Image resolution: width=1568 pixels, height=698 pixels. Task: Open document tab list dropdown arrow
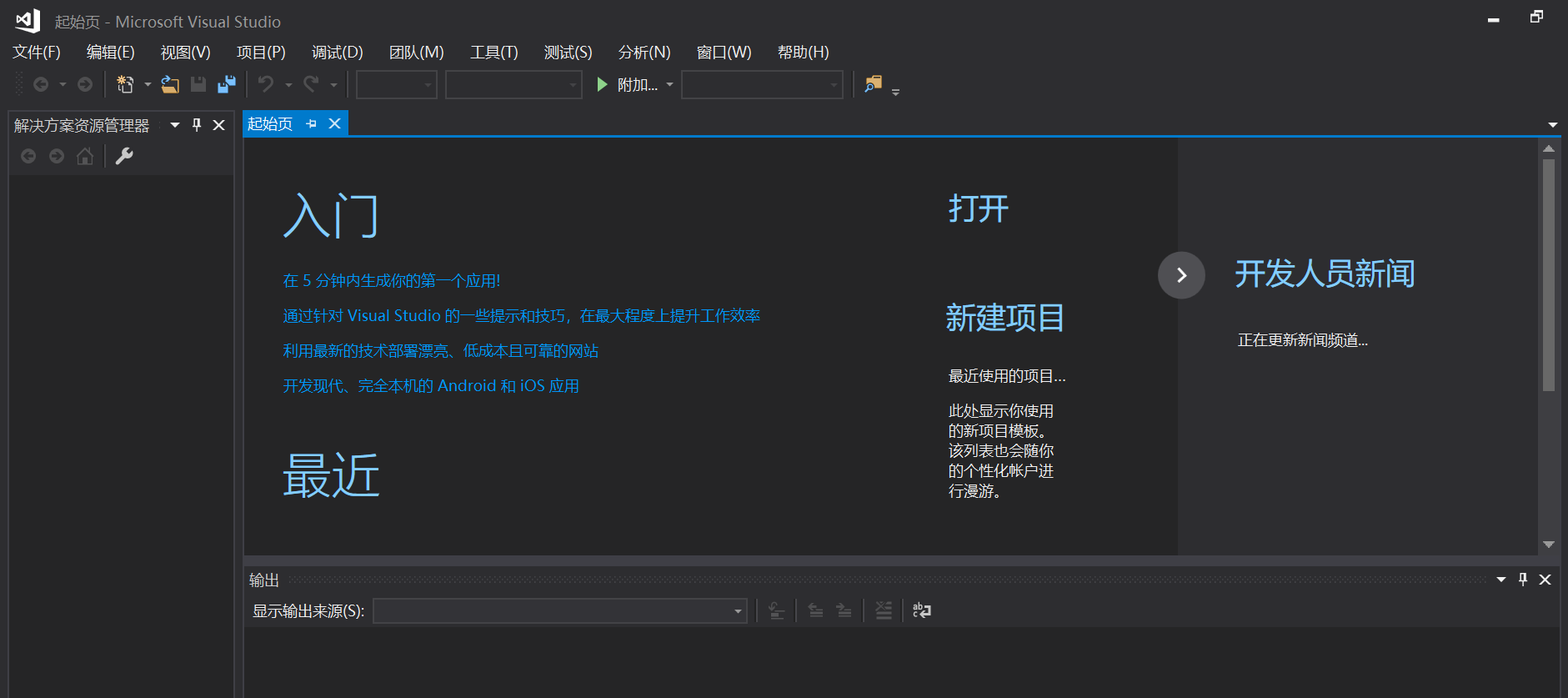tap(1553, 125)
